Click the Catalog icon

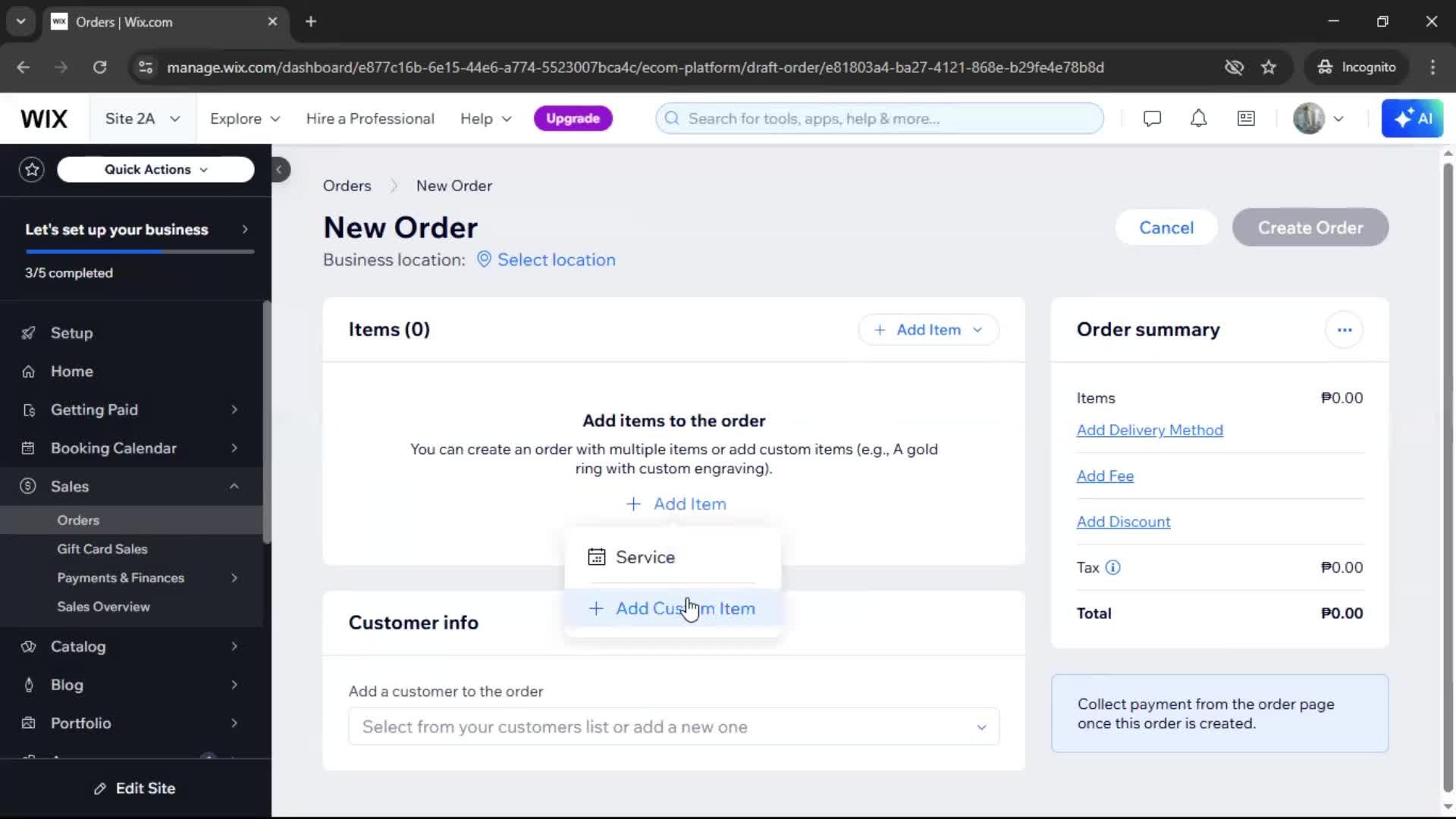pos(28,647)
